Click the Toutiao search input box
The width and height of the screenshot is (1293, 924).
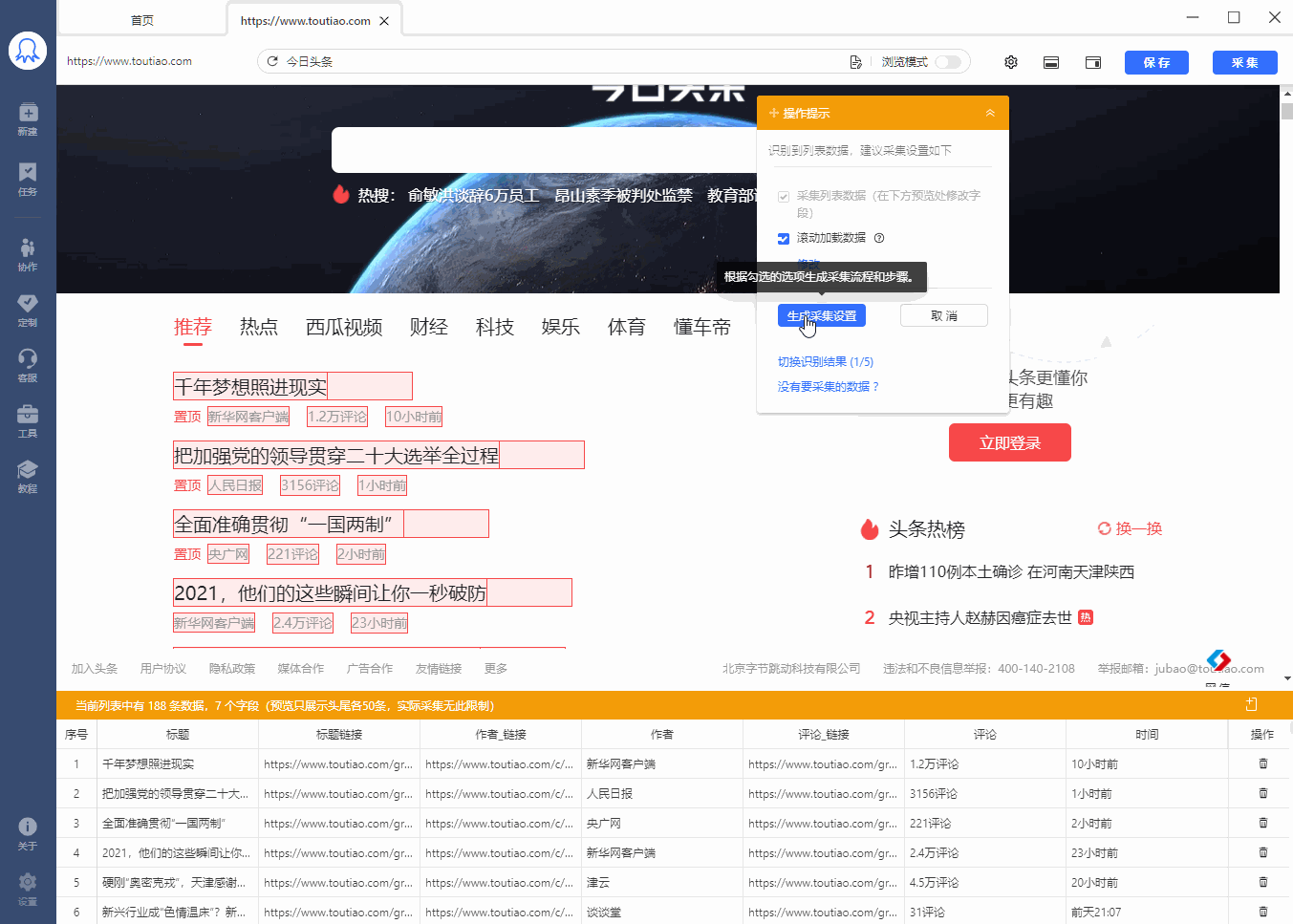point(545,150)
